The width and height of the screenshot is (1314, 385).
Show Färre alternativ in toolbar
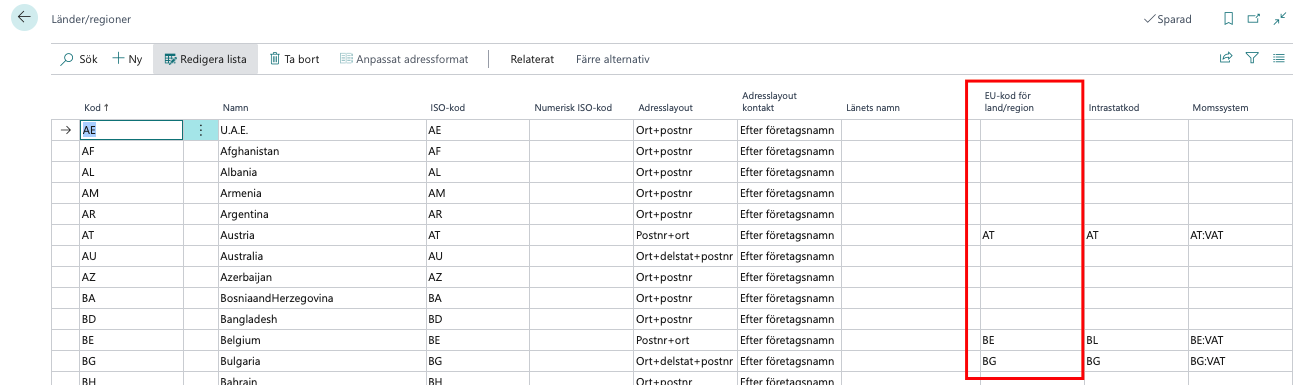(613, 59)
